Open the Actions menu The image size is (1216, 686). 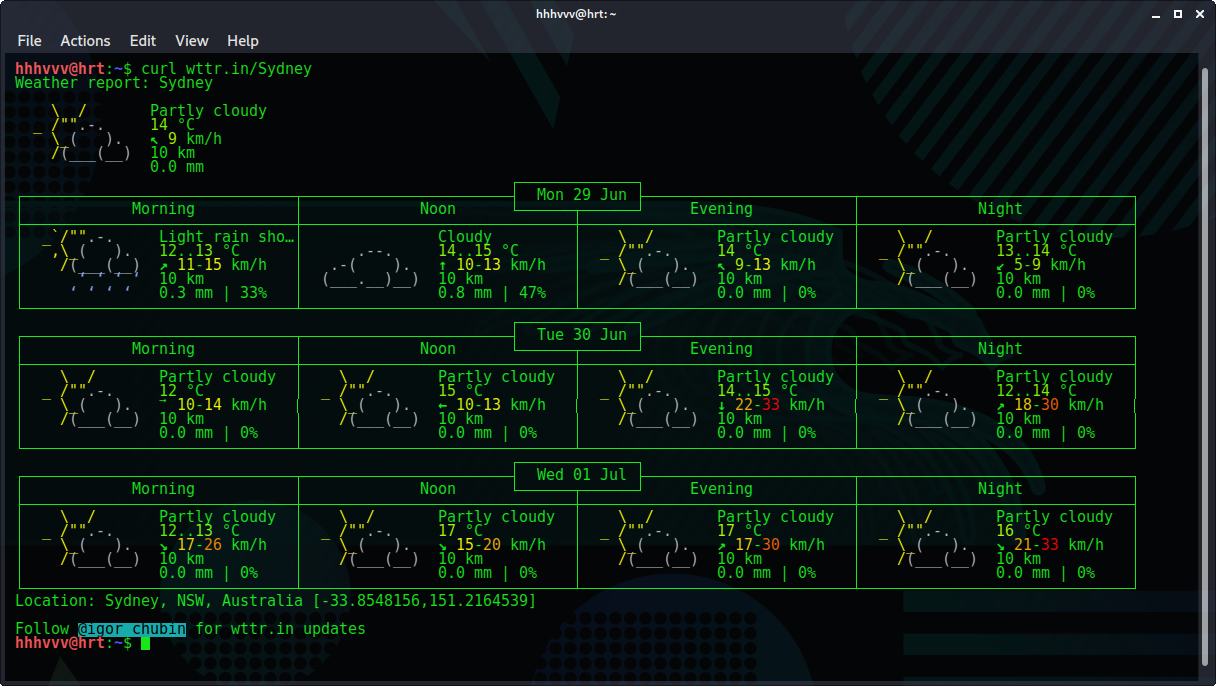(x=85, y=41)
